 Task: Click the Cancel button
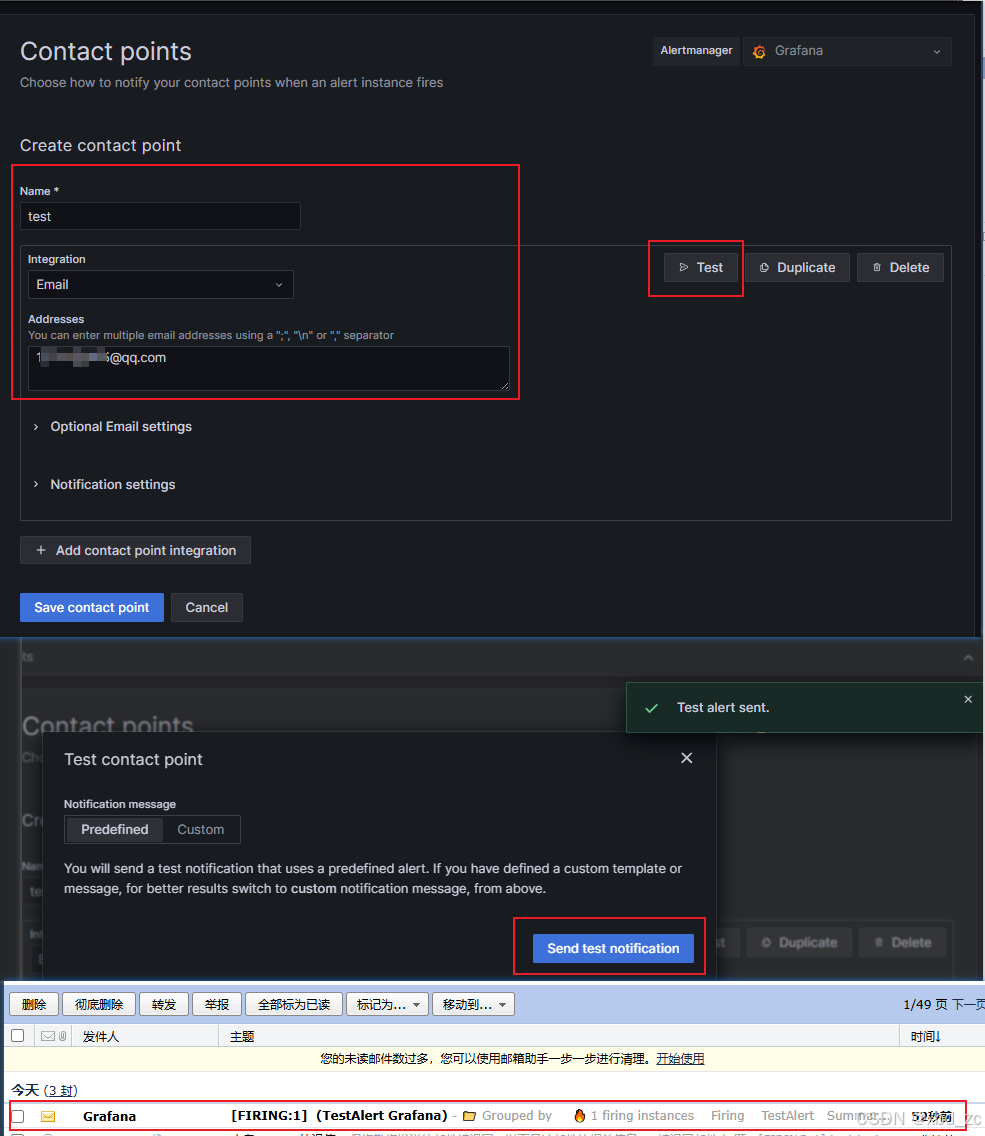(x=206, y=607)
